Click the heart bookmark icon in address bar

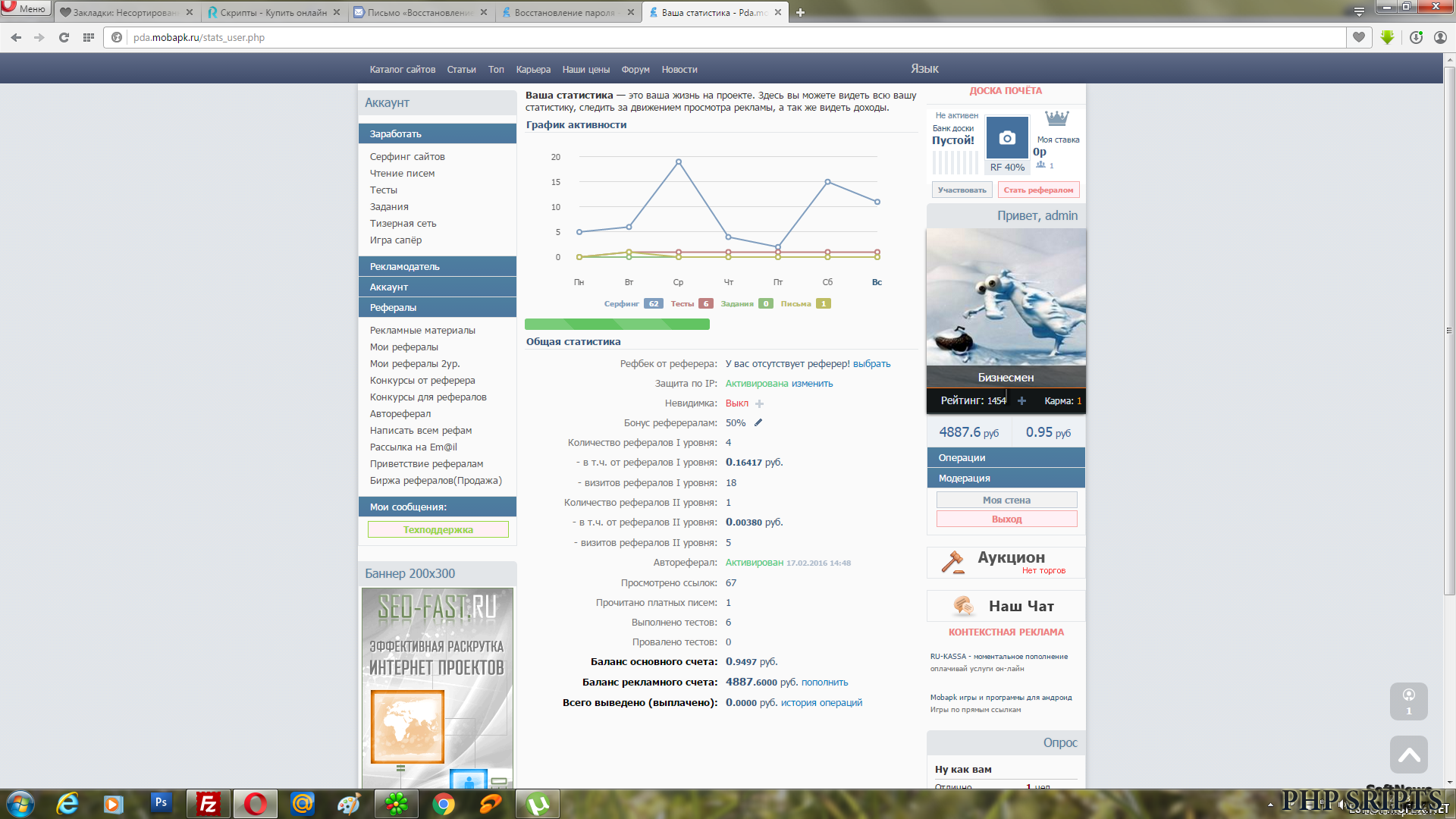(1359, 37)
